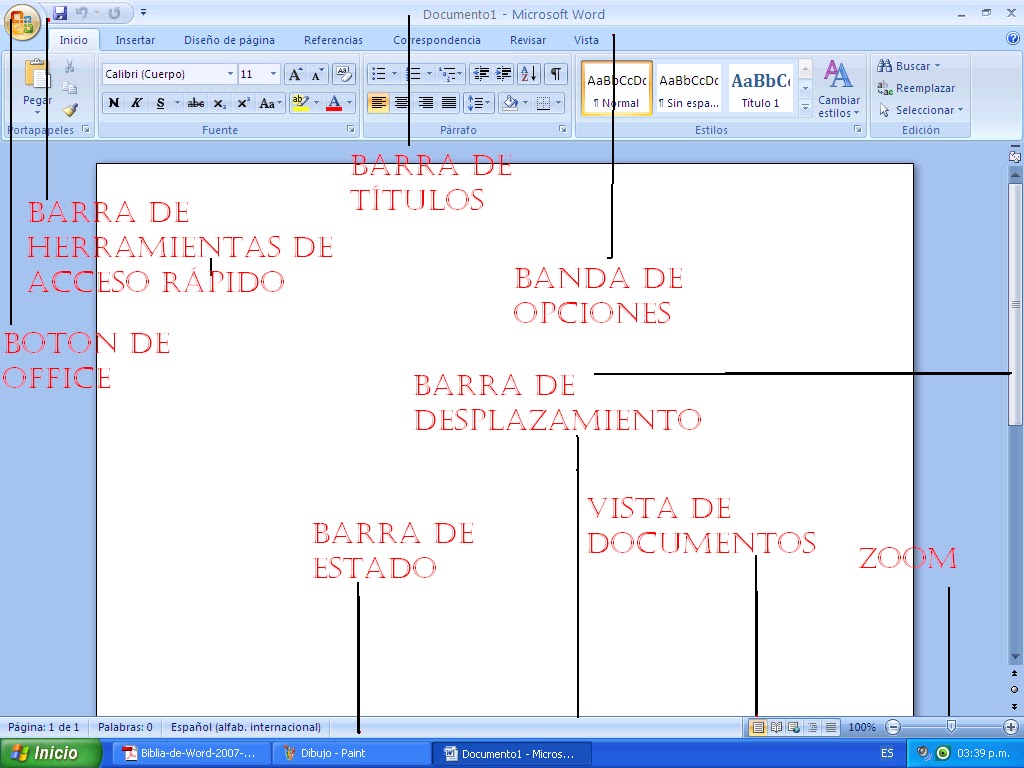The width and height of the screenshot is (1024, 768).
Task: Toggle superscript formatting
Action: (244, 103)
